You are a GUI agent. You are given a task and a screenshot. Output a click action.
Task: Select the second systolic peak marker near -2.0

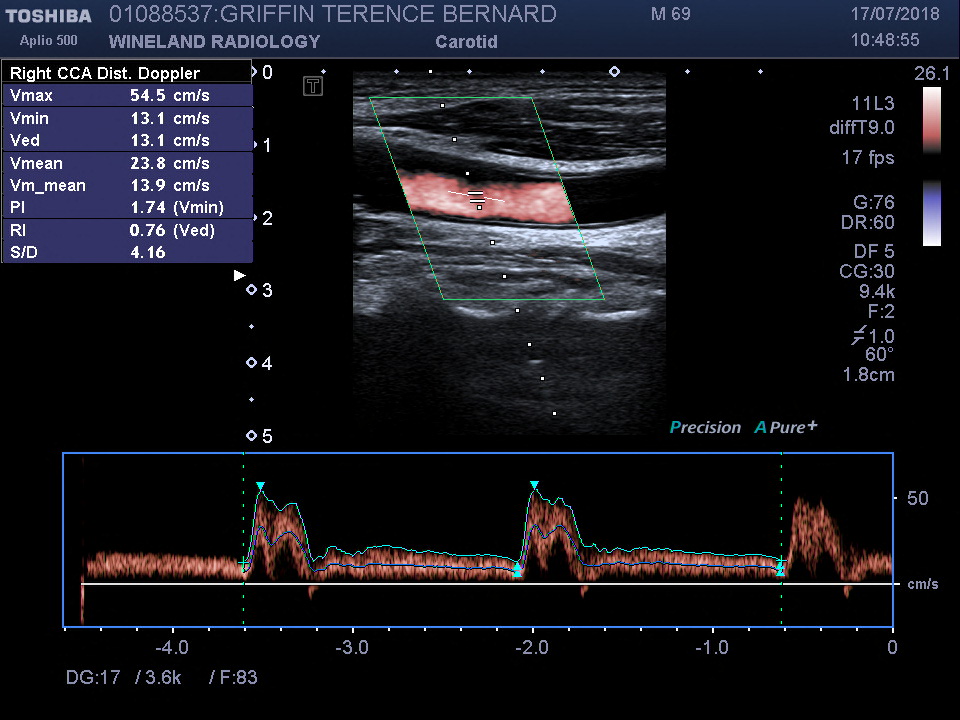tap(534, 485)
